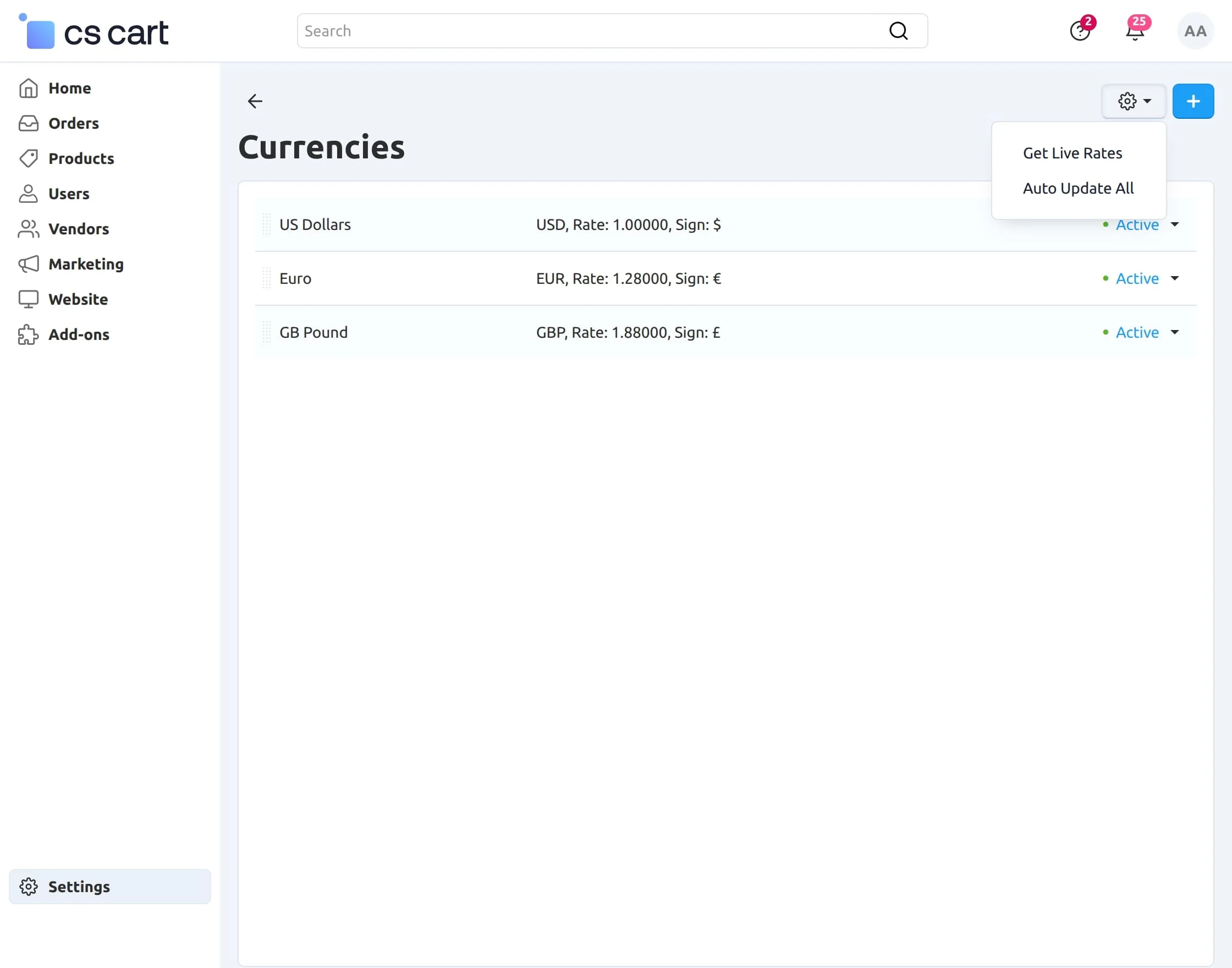Open the AA user avatar menu
The image size is (1232, 968).
(1195, 31)
